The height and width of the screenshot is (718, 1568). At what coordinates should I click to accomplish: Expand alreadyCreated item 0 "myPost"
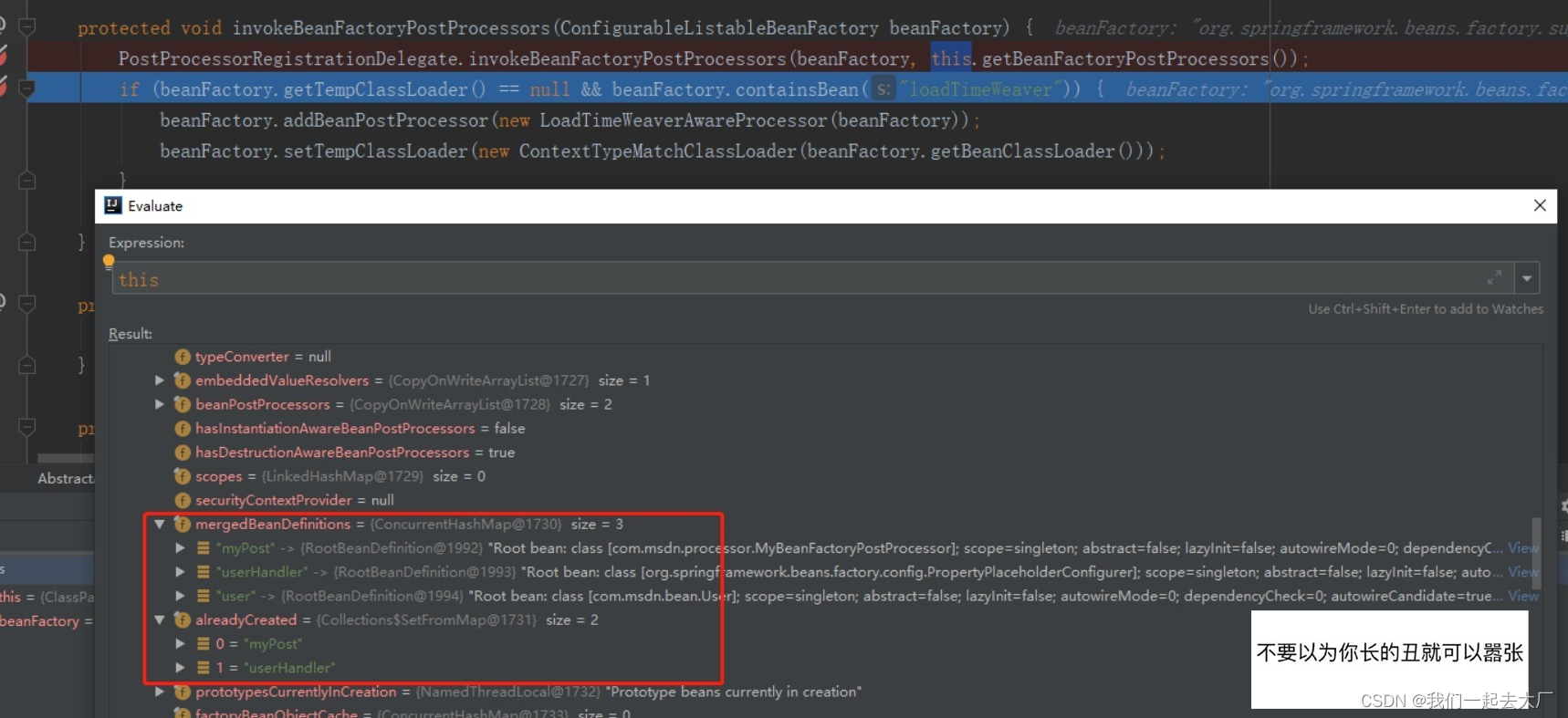[181, 643]
